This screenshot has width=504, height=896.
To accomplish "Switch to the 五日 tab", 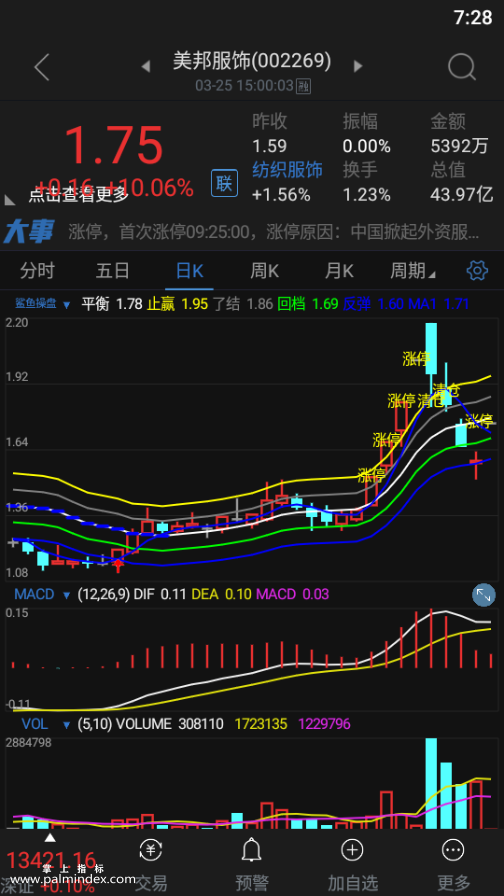I will tap(113, 270).
